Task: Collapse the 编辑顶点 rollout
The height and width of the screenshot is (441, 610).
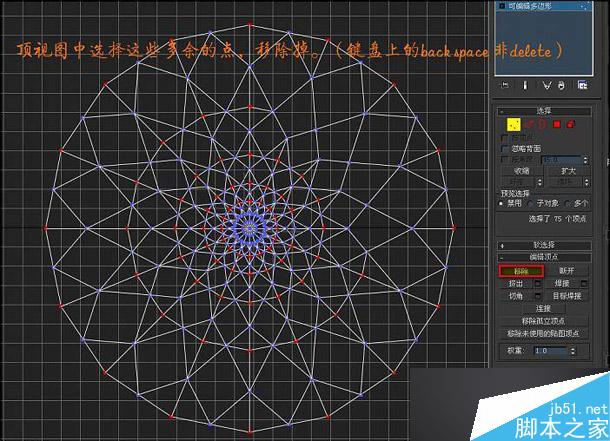Action: pos(544,257)
